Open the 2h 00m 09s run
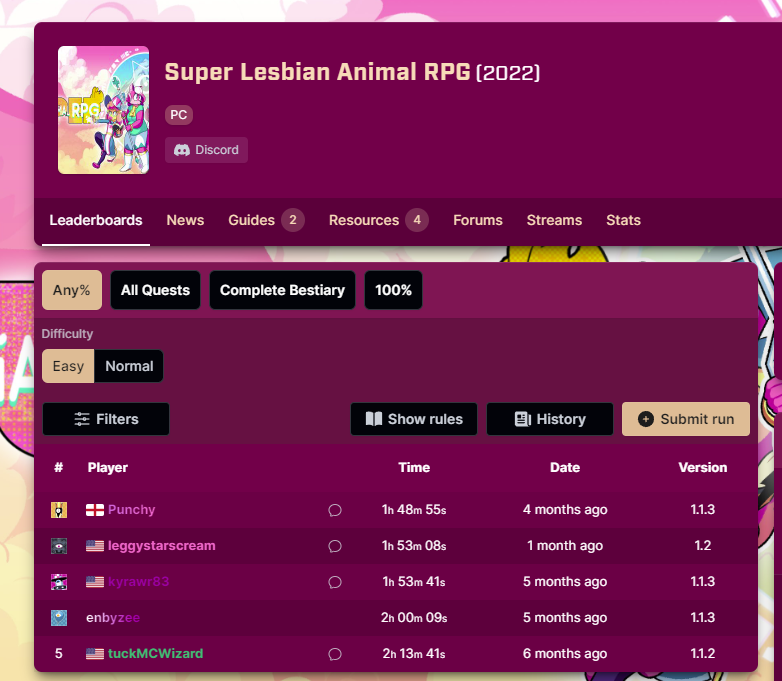This screenshot has width=782, height=681. [x=414, y=618]
